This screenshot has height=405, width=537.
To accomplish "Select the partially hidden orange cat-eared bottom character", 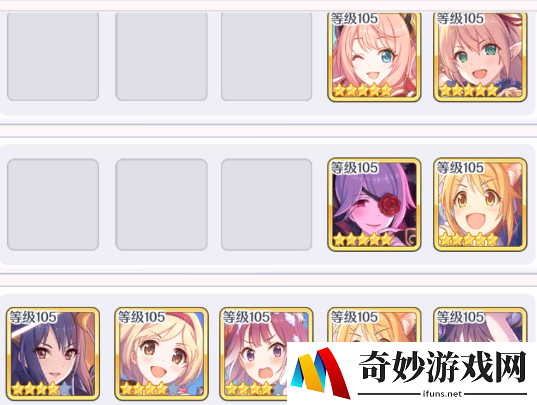I will click(x=374, y=325).
